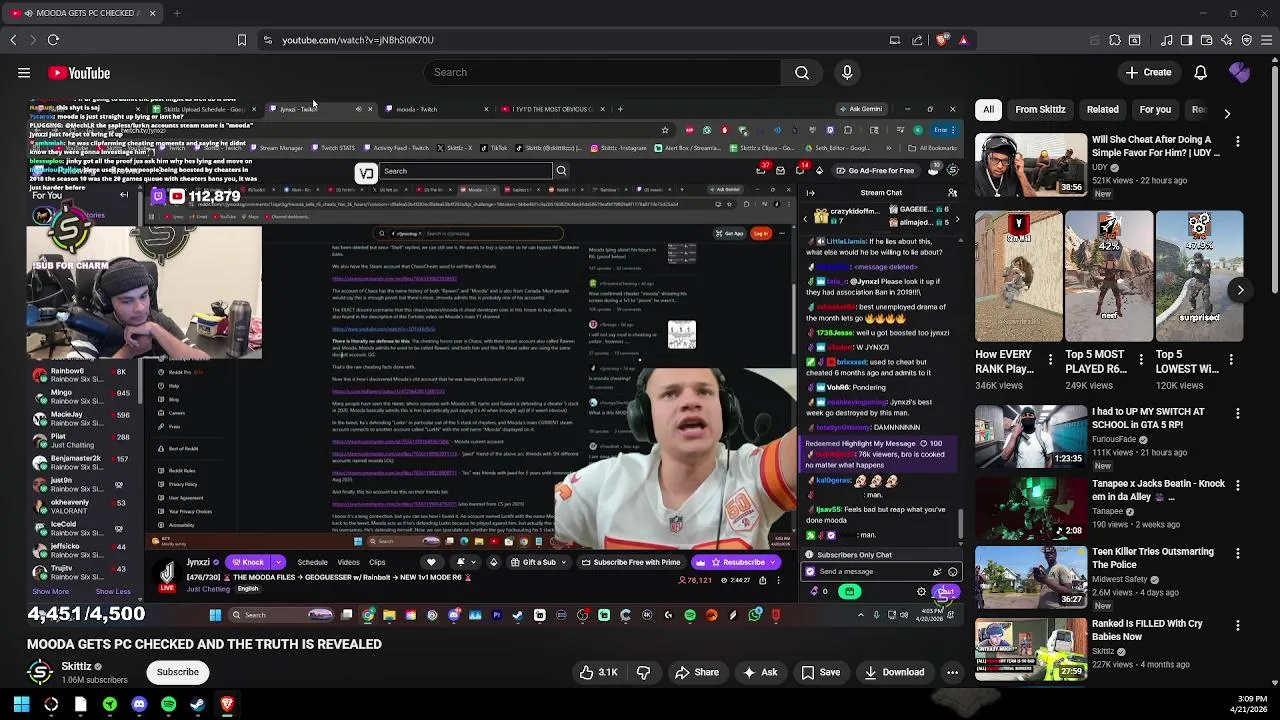Reload the page in the browser
Screen dimensions: 1280x720
(x=53, y=40)
